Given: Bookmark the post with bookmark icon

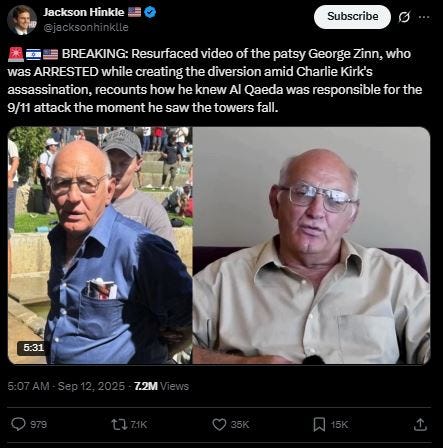Looking at the screenshot, I should (x=319, y=424).
